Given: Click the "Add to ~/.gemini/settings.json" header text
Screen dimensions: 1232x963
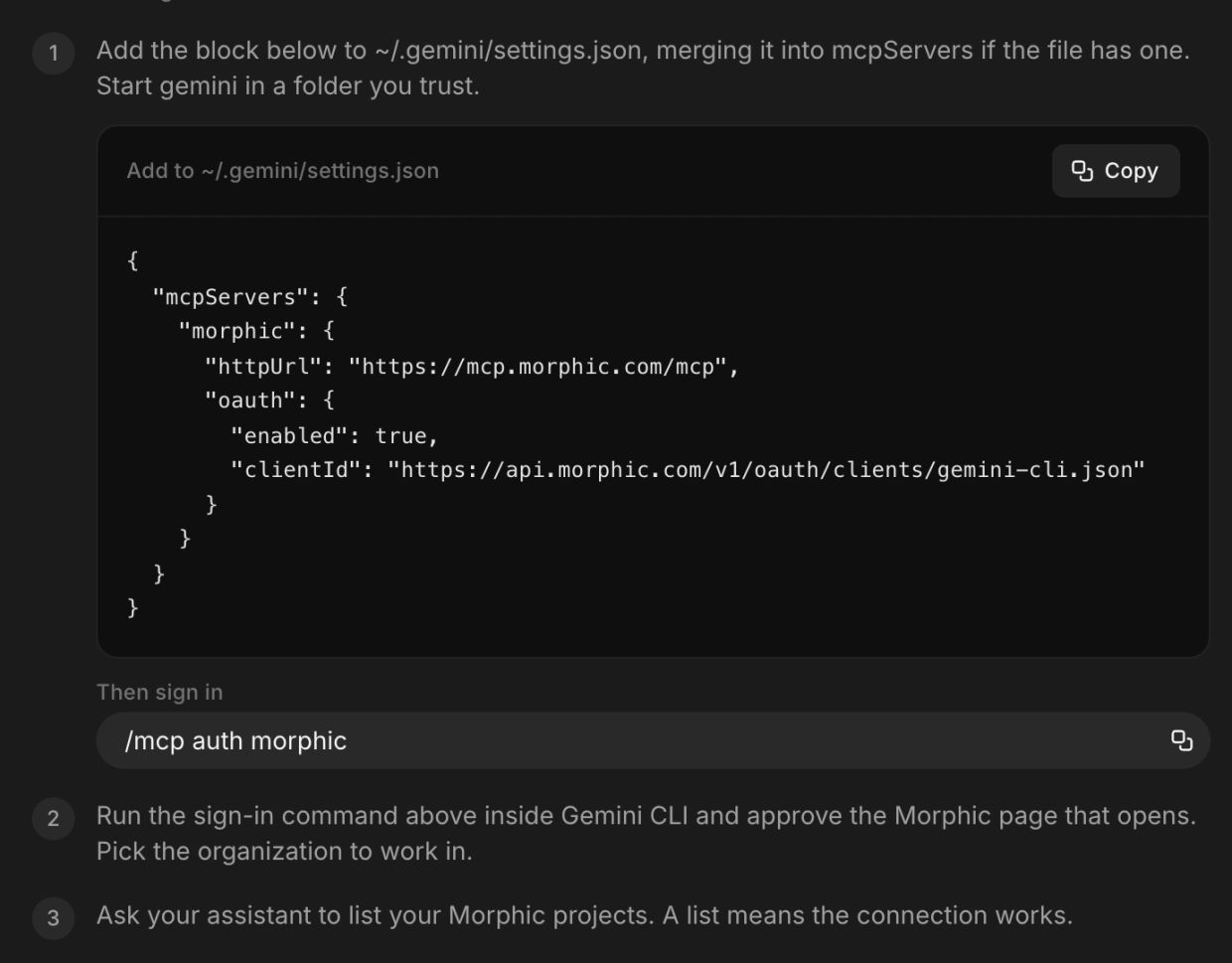Looking at the screenshot, I should tap(283, 171).
